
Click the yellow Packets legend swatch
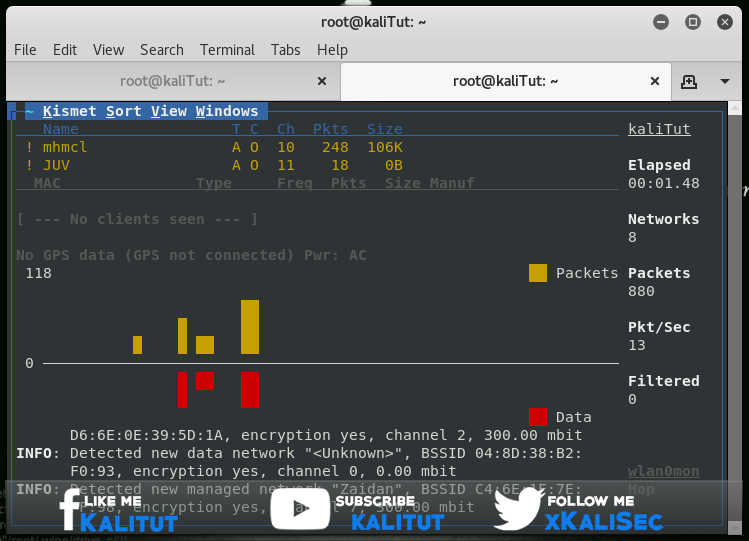coord(538,273)
